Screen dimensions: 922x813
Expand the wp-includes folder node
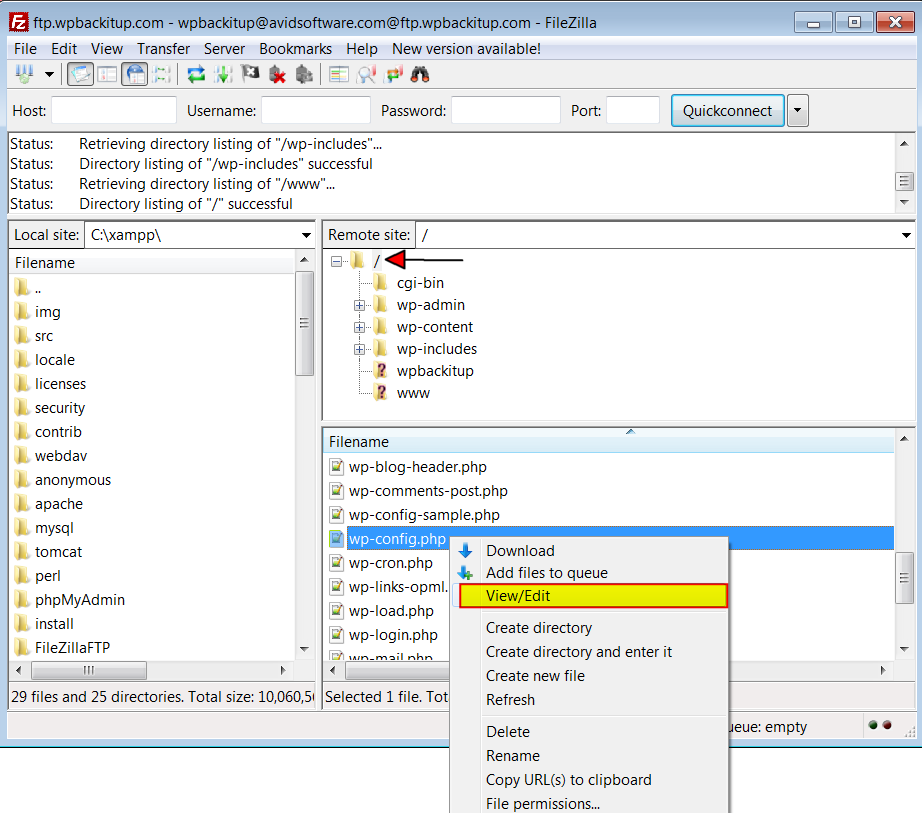[x=359, y=349]
